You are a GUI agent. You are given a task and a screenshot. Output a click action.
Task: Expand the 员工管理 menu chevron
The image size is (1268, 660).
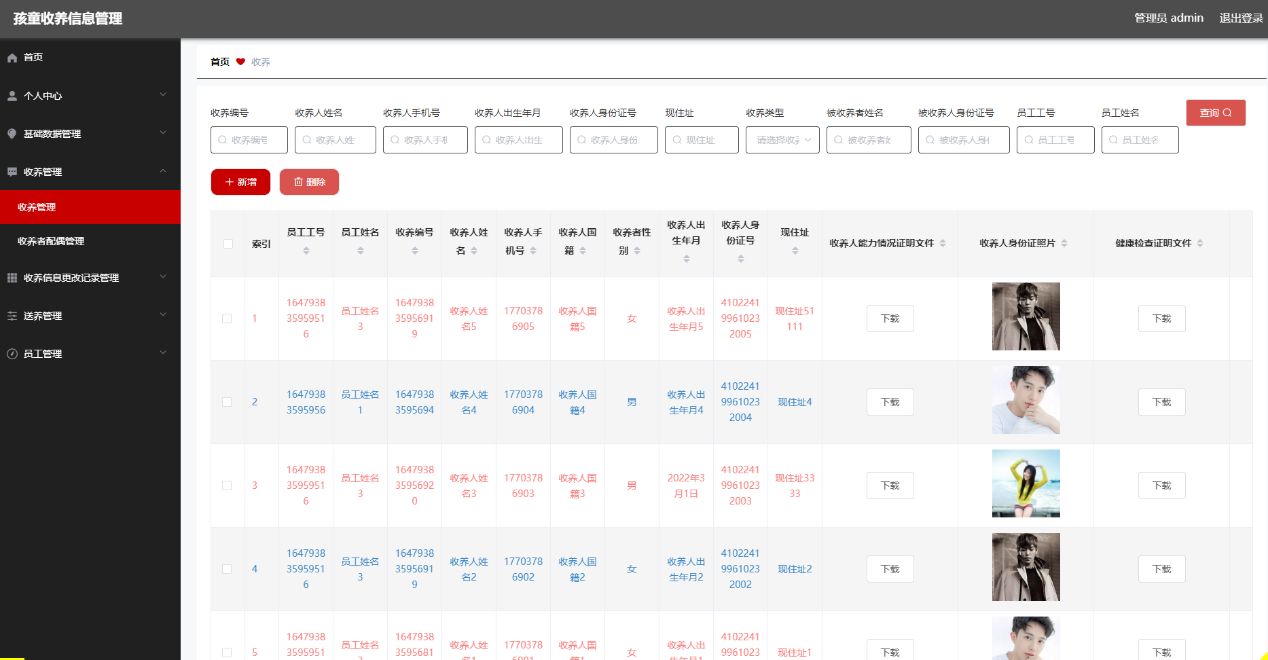[163, 354]
